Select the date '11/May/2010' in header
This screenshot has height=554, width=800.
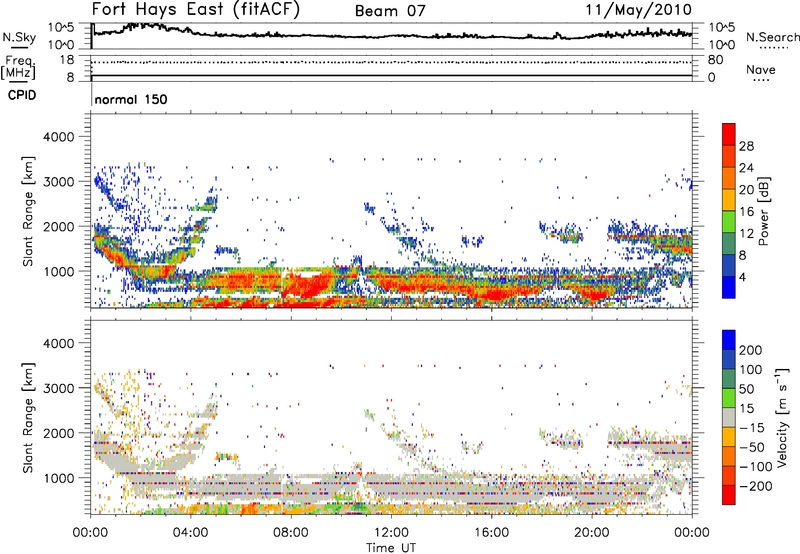coord(638,10)
